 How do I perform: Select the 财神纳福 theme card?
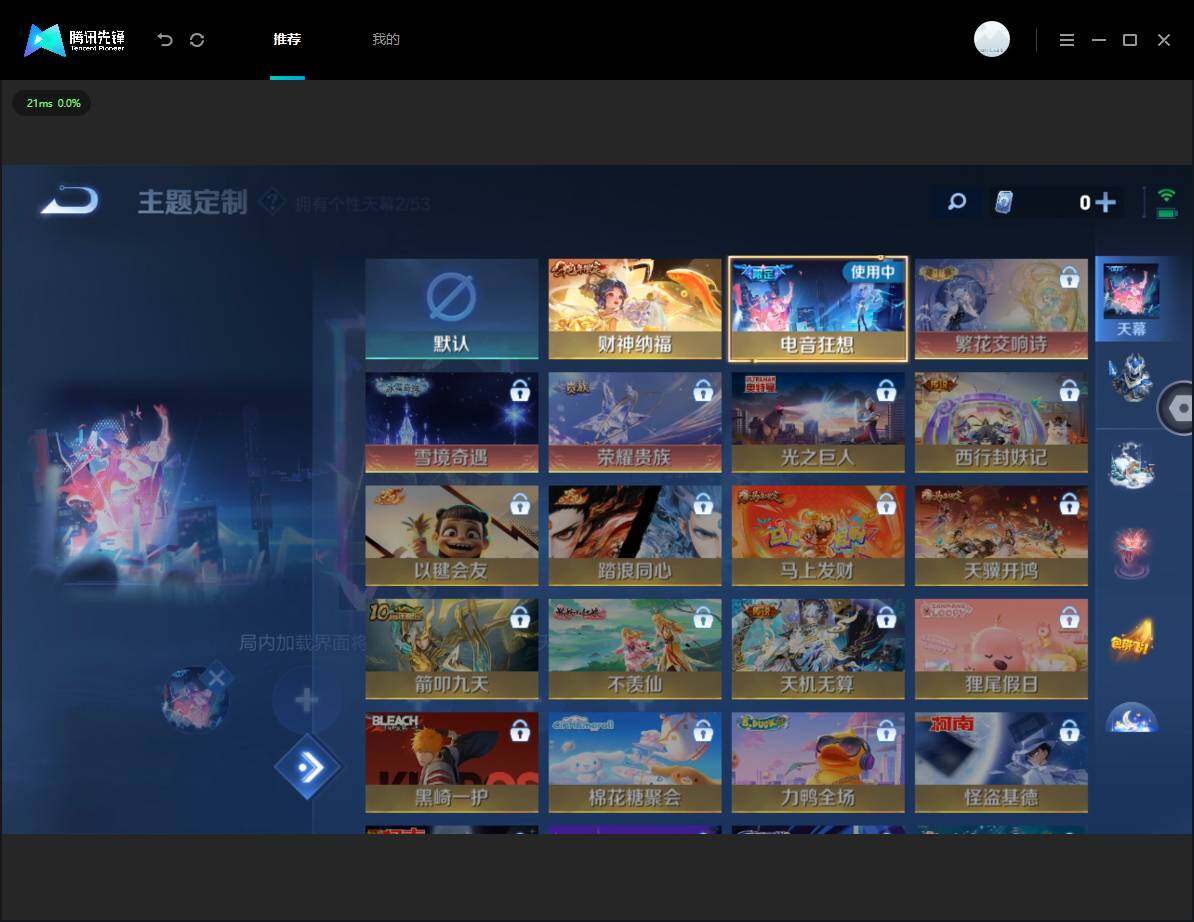tap(634, 308)
